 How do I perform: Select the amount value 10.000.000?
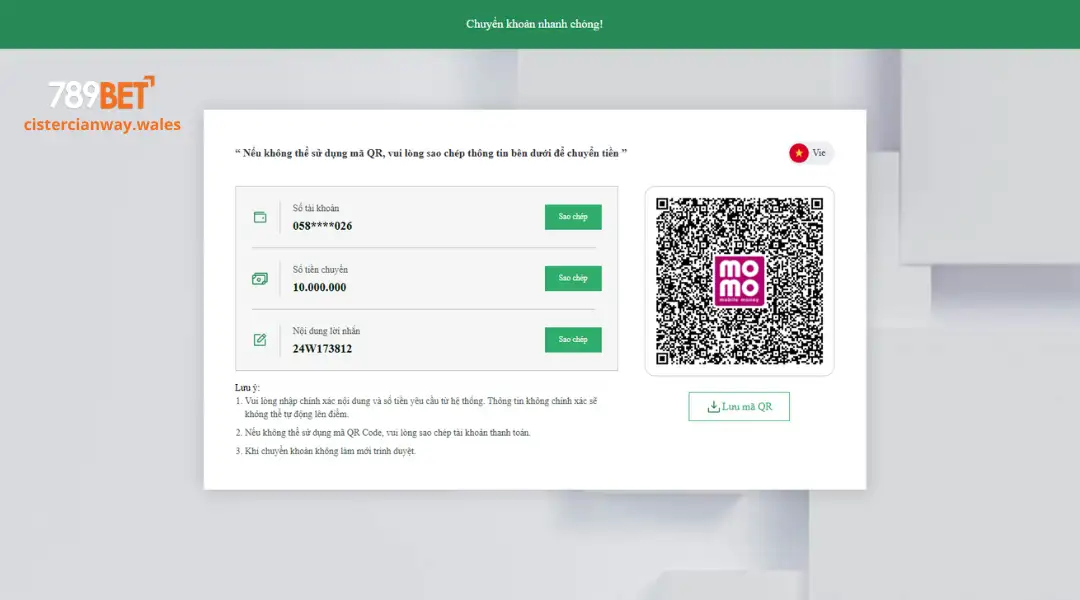[x=319, y=287]
